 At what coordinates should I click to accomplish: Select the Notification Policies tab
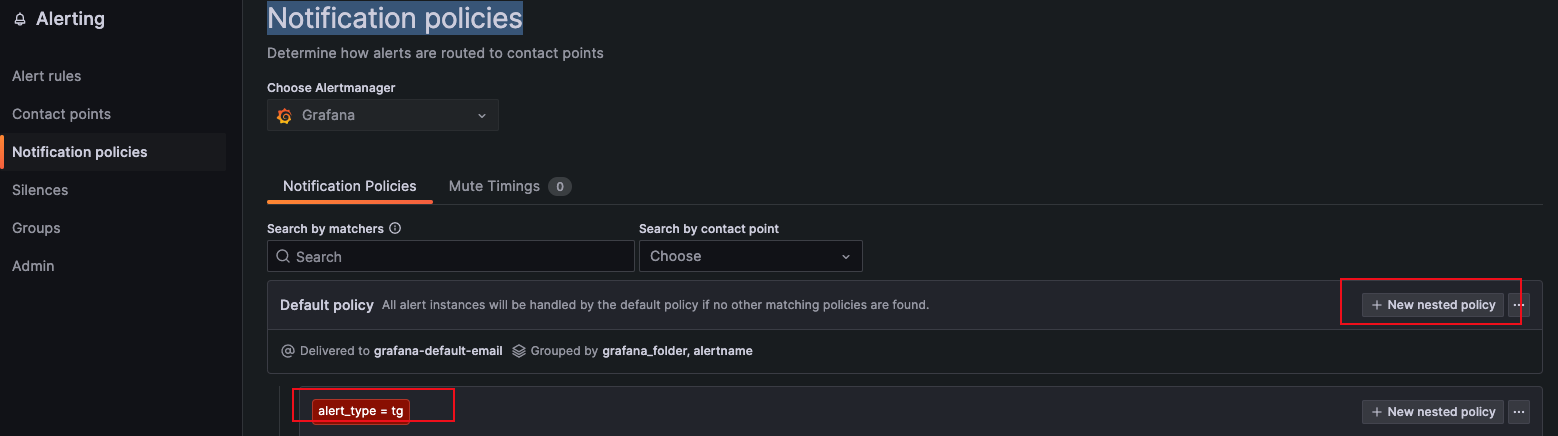[349, 186]
